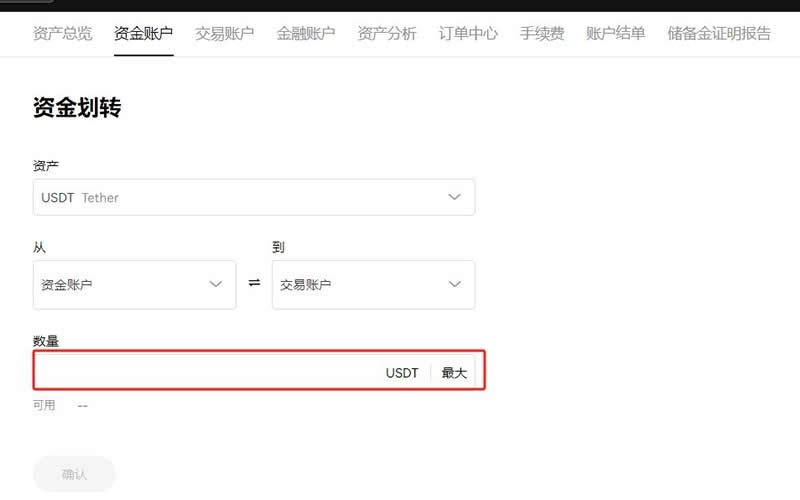Image resolution: width=800 pixels, height=500 pixels.
Task: Click the chevron arrow in the 从 box
Action: pos(216,284)
